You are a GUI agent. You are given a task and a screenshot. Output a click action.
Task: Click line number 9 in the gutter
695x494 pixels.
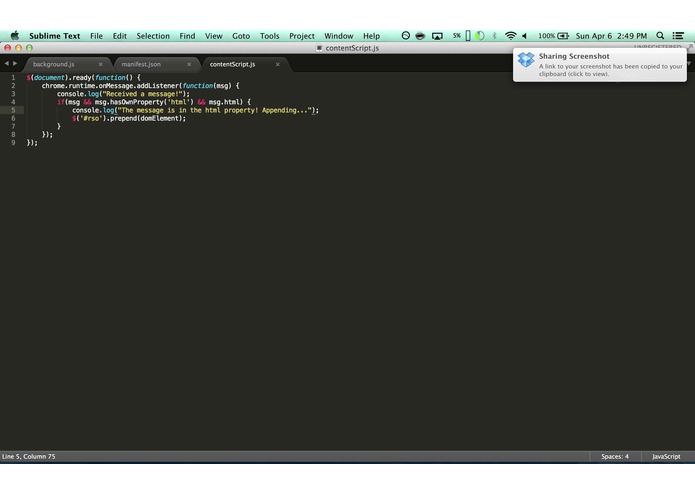point(13,143)
